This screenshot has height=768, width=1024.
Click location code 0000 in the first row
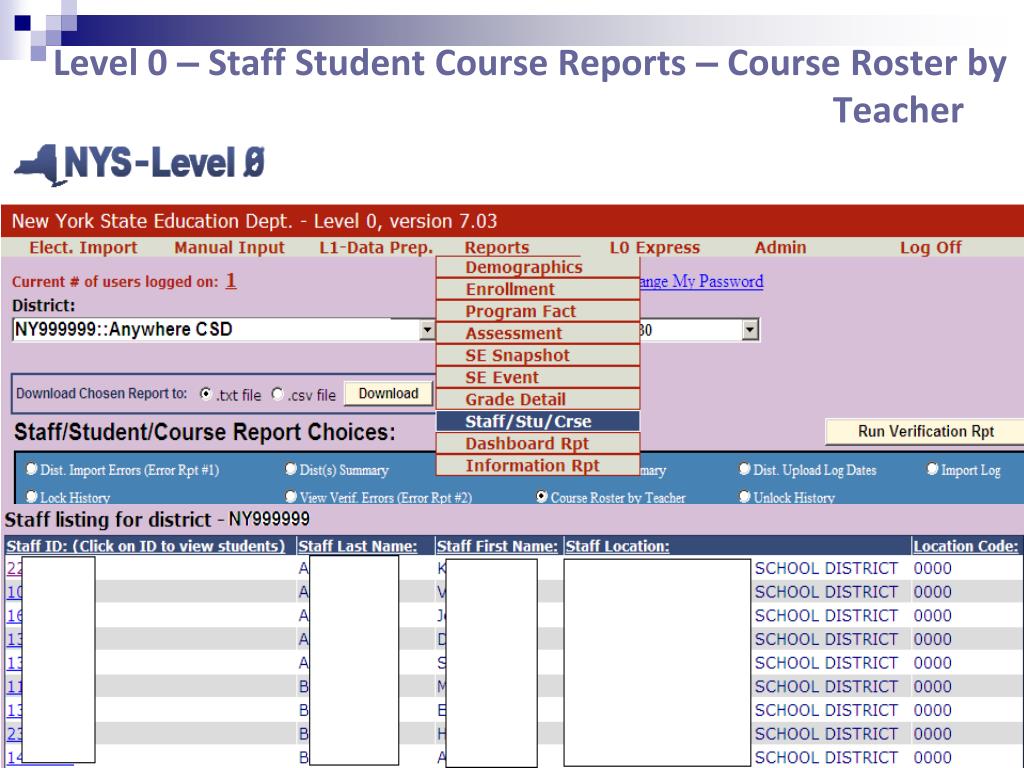(x=933, y=568)
